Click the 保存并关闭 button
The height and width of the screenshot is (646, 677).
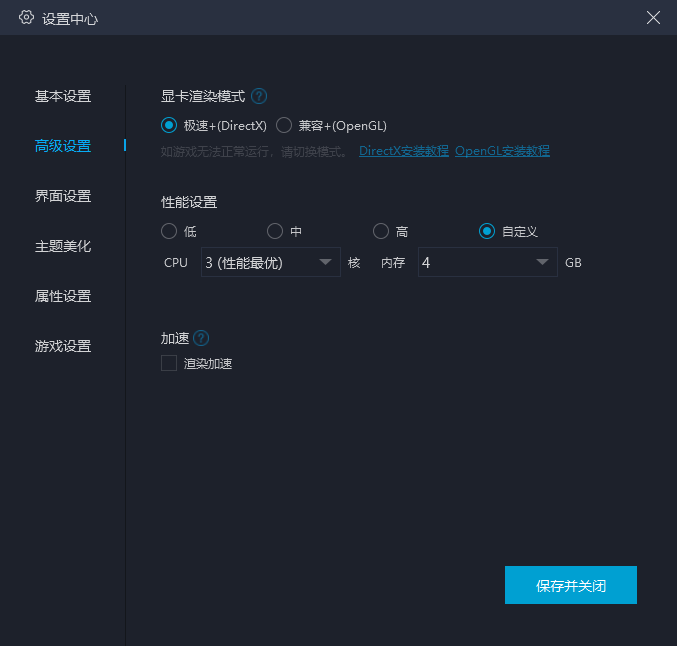[x=570, y=585]
